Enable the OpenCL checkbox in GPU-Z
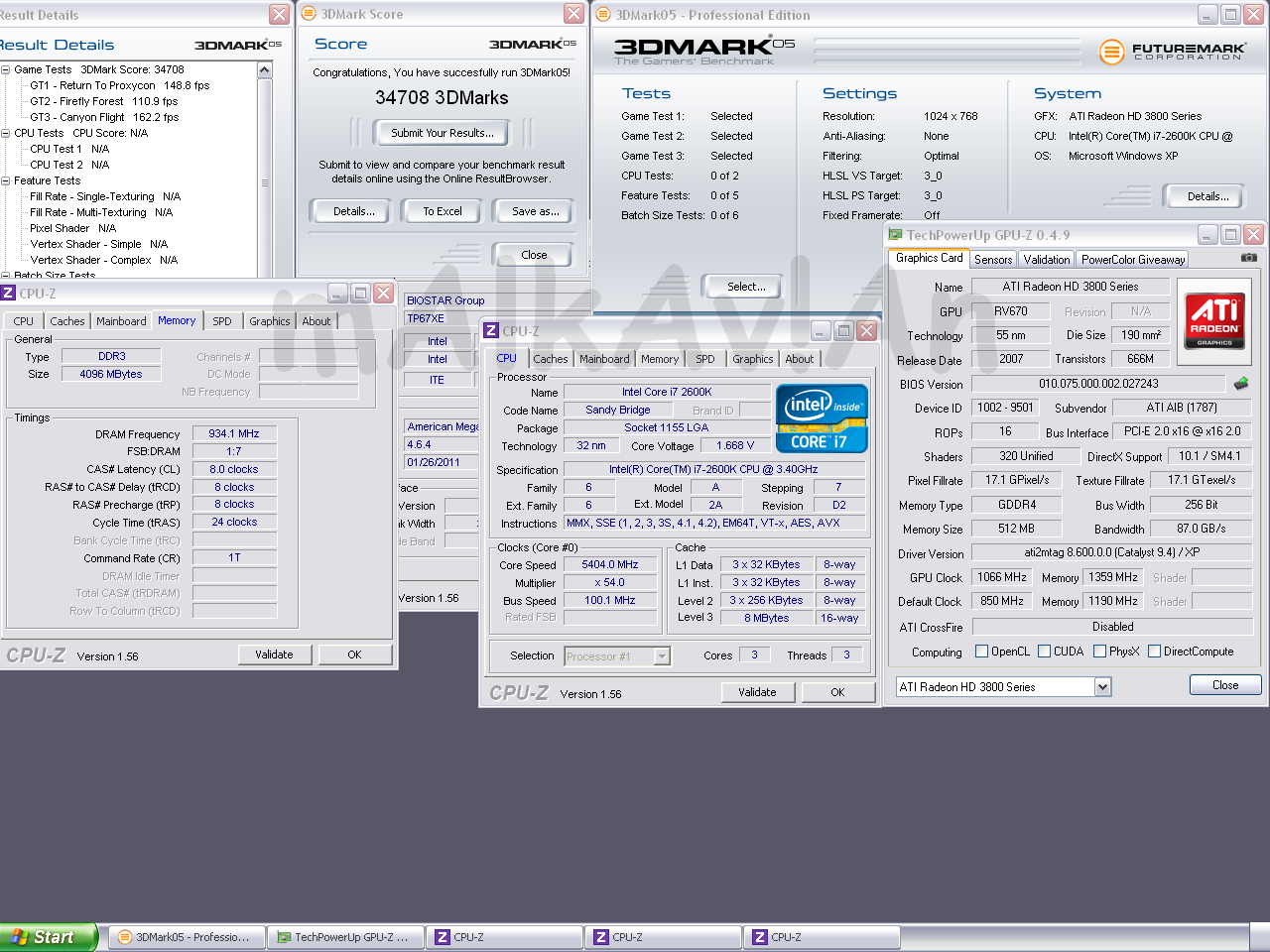Image resolution: width=1270 pixels, height=952 pixels. click(981, 652)
